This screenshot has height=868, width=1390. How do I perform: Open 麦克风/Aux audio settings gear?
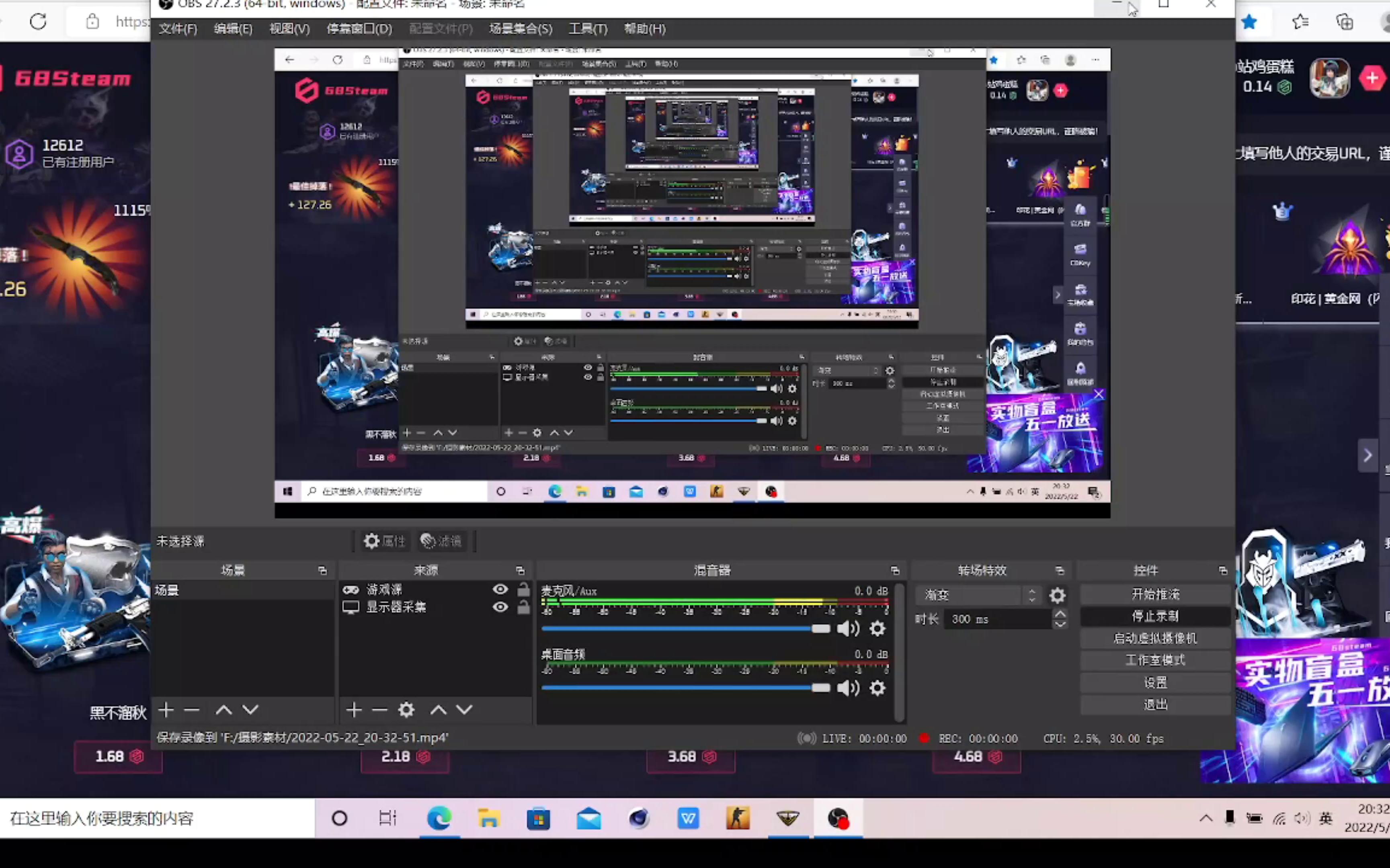(x=877, y=628)
